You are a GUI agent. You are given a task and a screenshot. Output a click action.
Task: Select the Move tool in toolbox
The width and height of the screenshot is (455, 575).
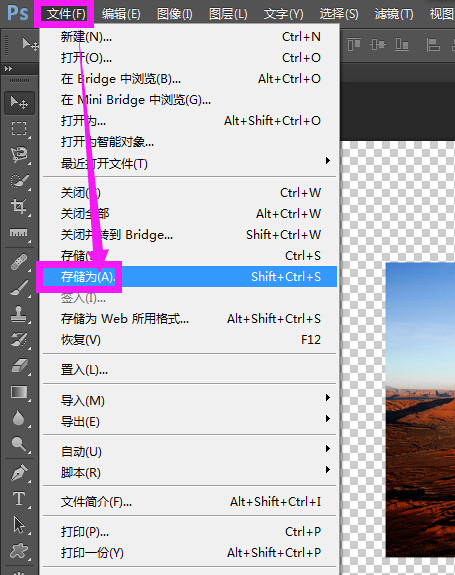[19, 103]
